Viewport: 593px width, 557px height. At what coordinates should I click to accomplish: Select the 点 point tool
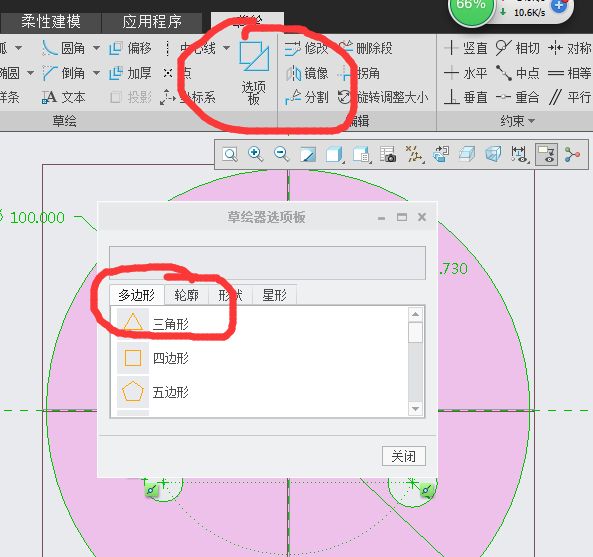(x=177, y=73)
